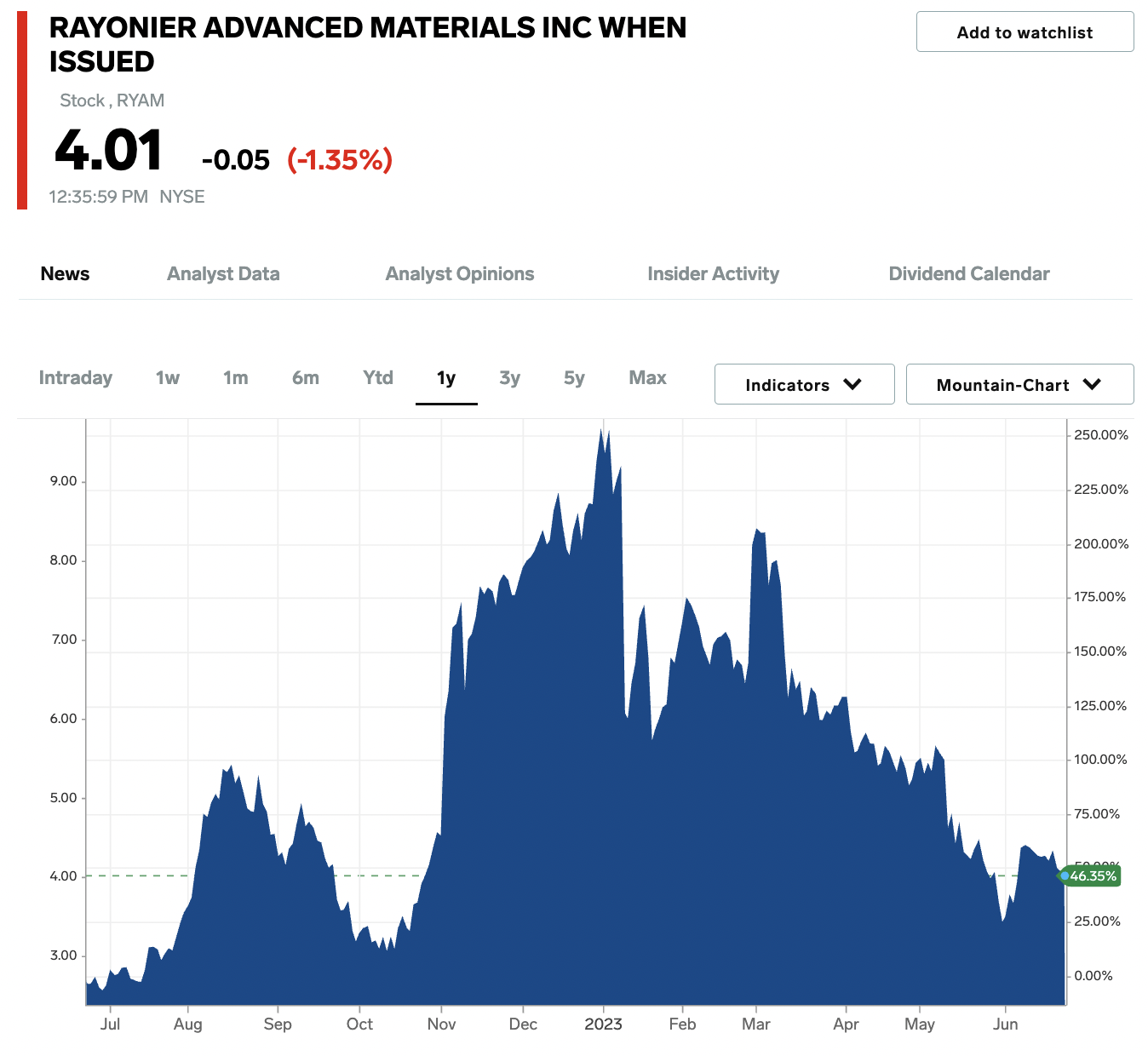Open the News tab

tap(65, 273)
